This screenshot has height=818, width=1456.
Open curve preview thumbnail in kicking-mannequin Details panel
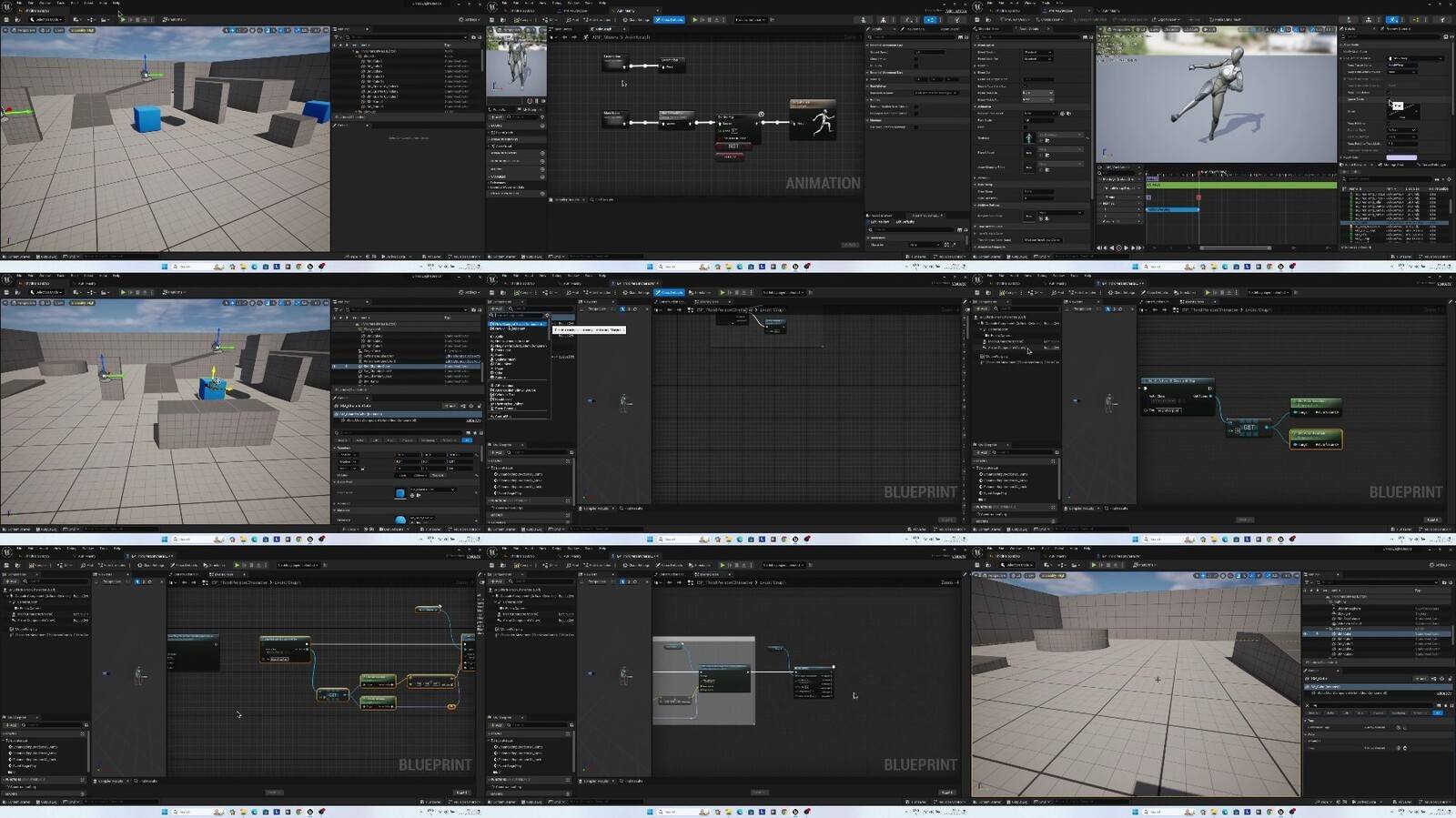1404,111
